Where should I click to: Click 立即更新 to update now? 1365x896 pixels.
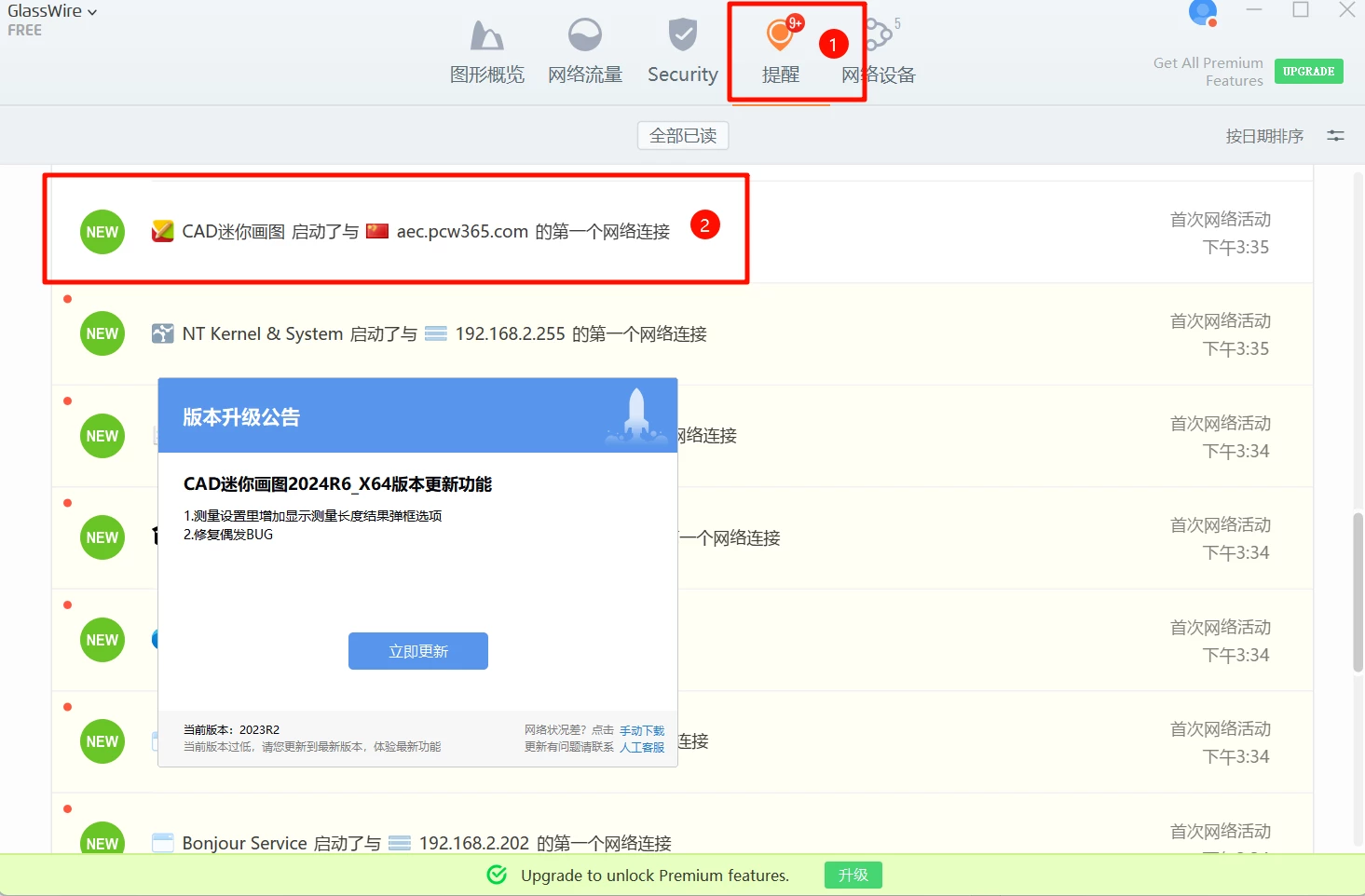[417, 651]
